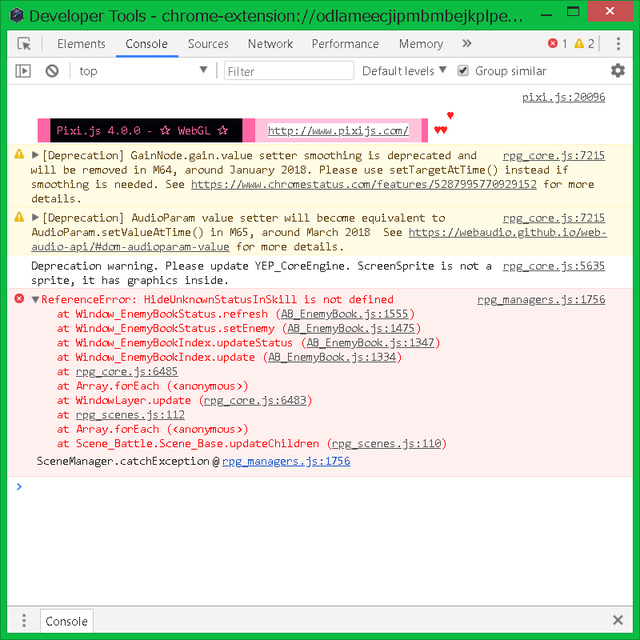Viewport: 640px width, 640px height.
Task: Minimize the Developer Tools window
Action: click(x=546, y=15)
